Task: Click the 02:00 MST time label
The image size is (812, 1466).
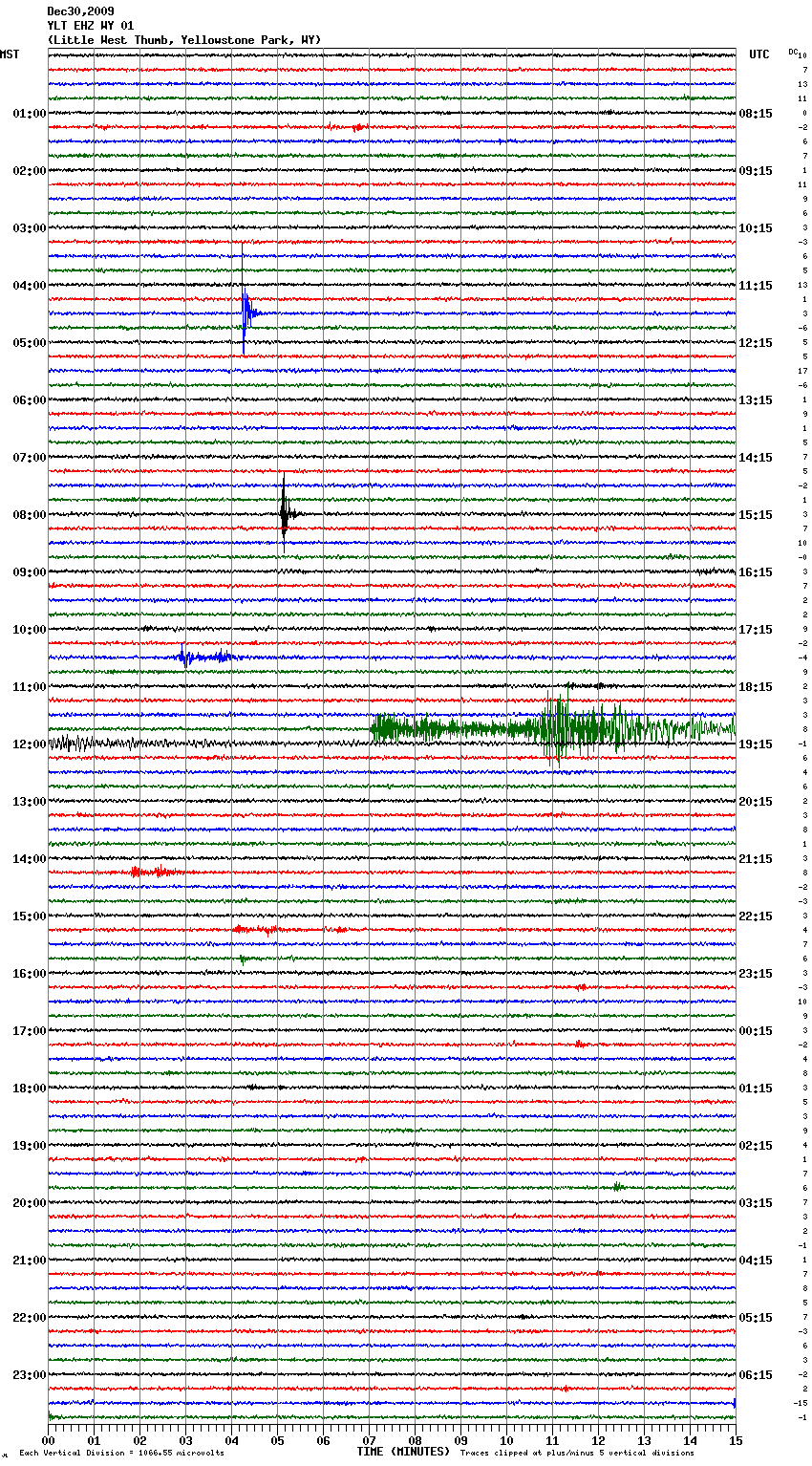Action: pyautogui.click(x=29, y=171)
